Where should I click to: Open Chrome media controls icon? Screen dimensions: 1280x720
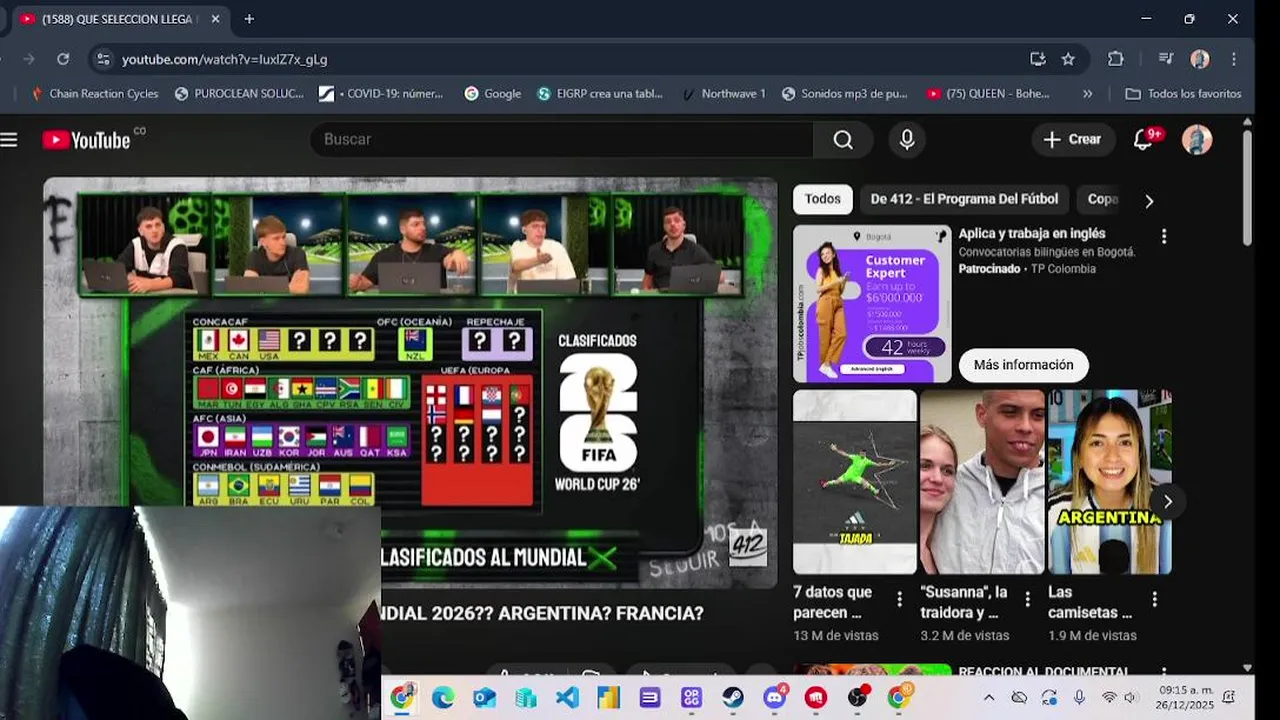1166,59
